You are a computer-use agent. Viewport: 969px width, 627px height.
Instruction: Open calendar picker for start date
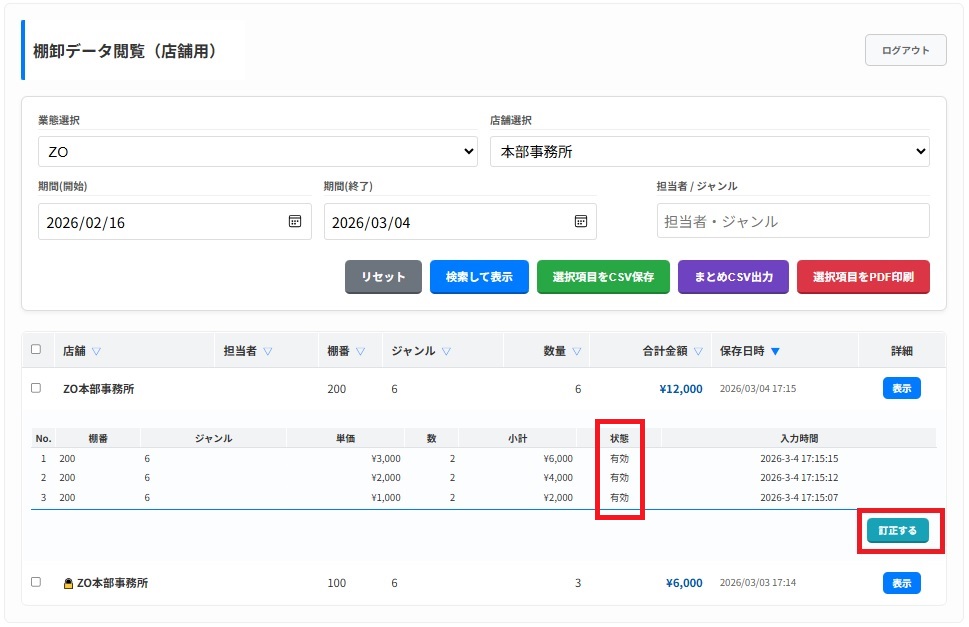click(295, 222)
